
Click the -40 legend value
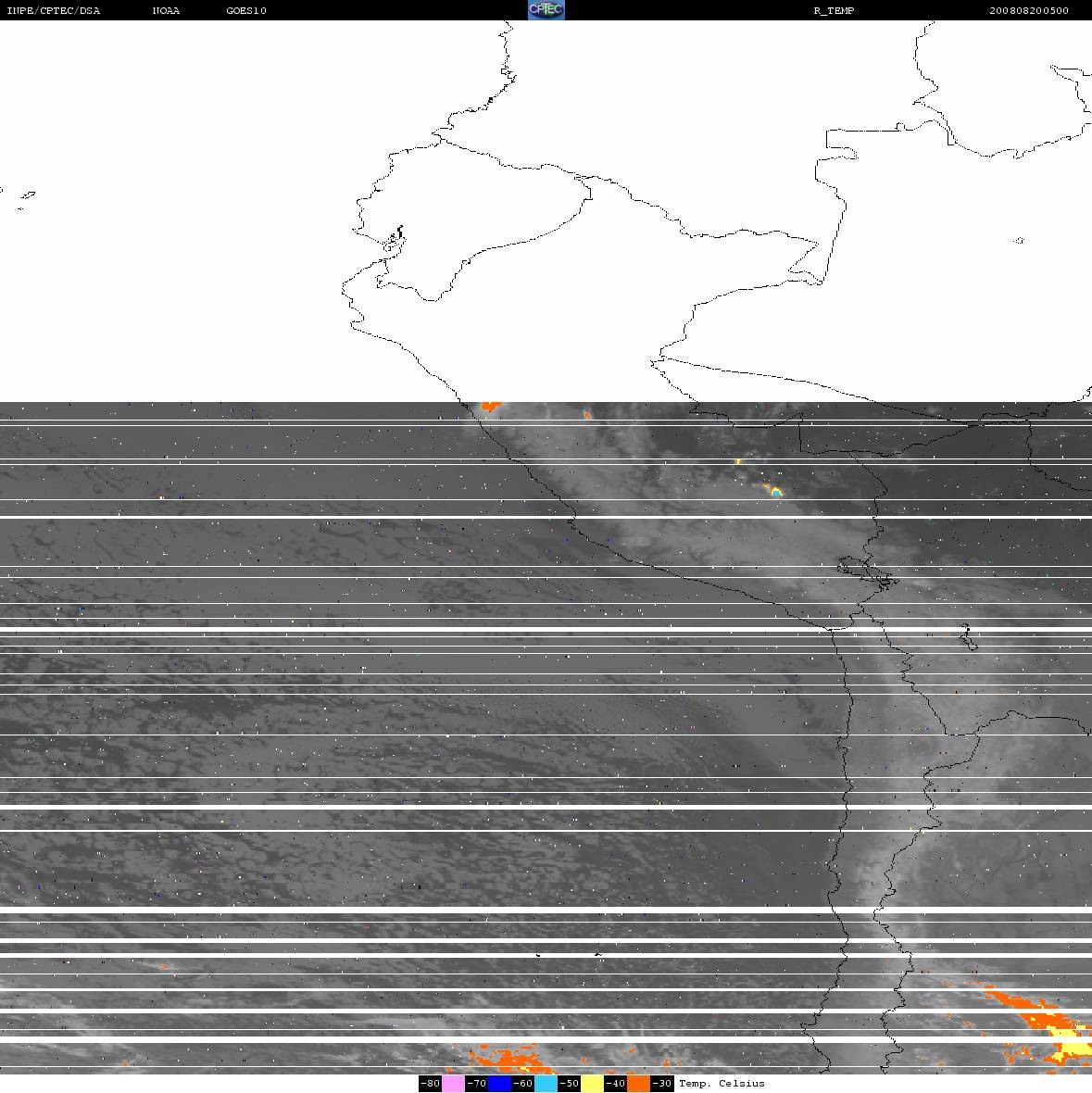pyautogui.click(x=616, y=1083)
